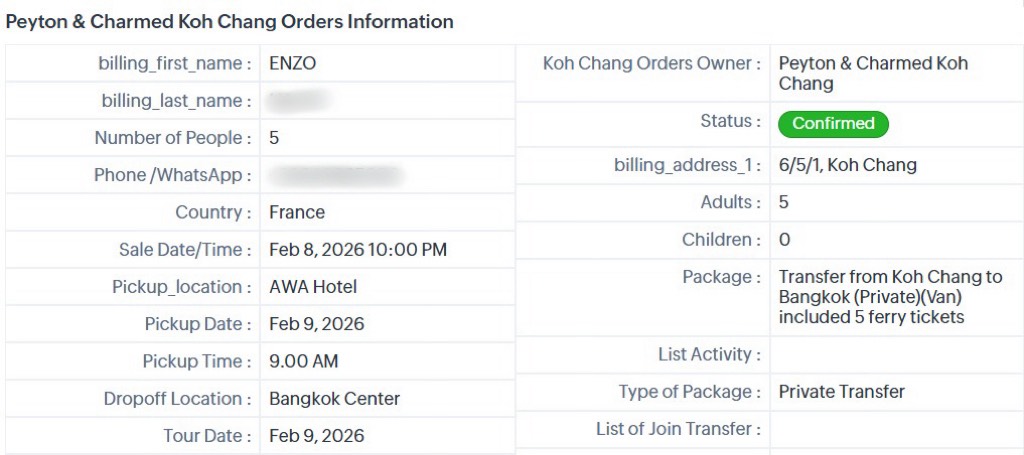The width and height of the screenshot is (1024, 455).
Task: Click the Pickup Date value field
Action: [316, 324]
